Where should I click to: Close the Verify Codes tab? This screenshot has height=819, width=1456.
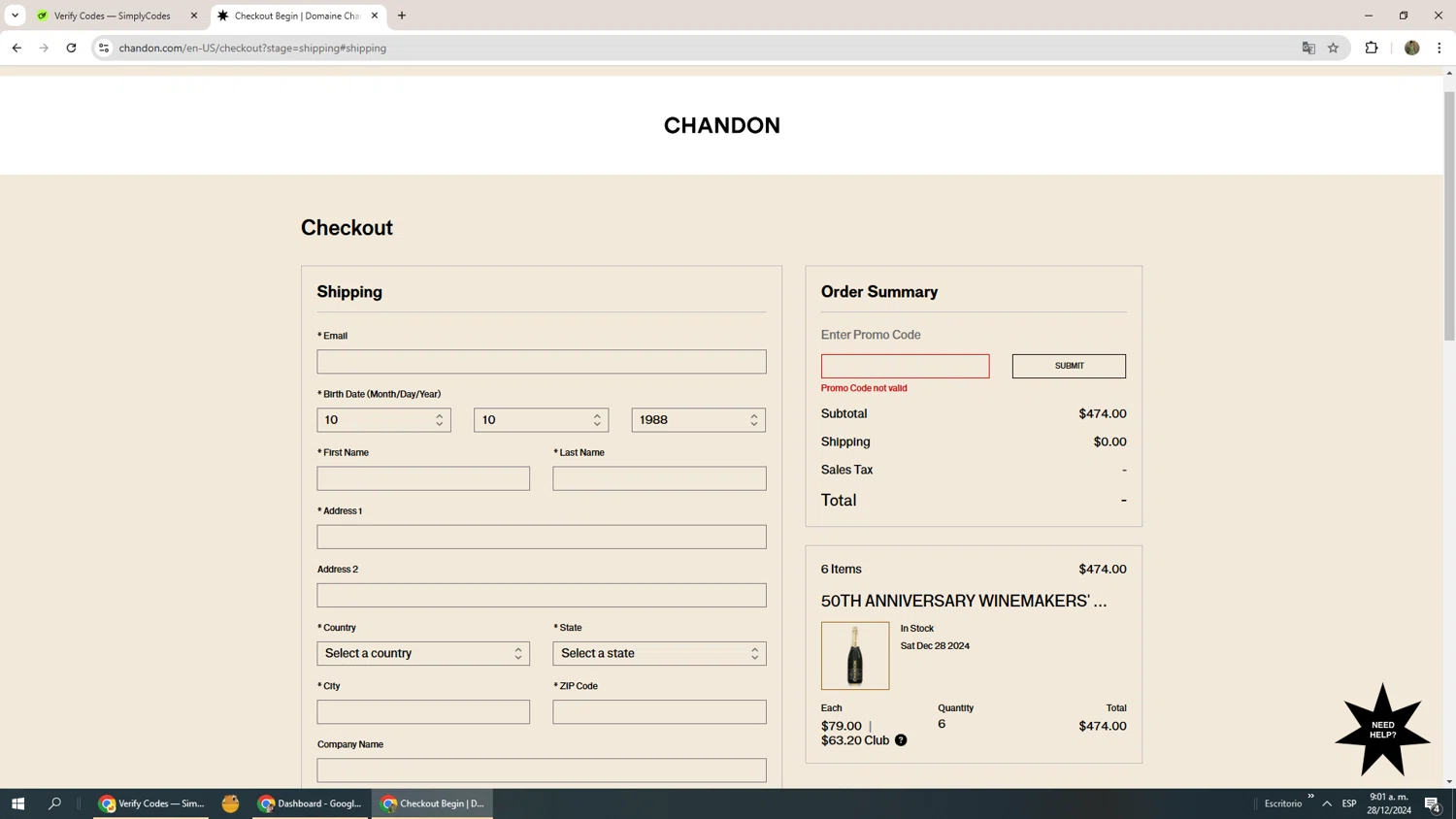(194, 16)
